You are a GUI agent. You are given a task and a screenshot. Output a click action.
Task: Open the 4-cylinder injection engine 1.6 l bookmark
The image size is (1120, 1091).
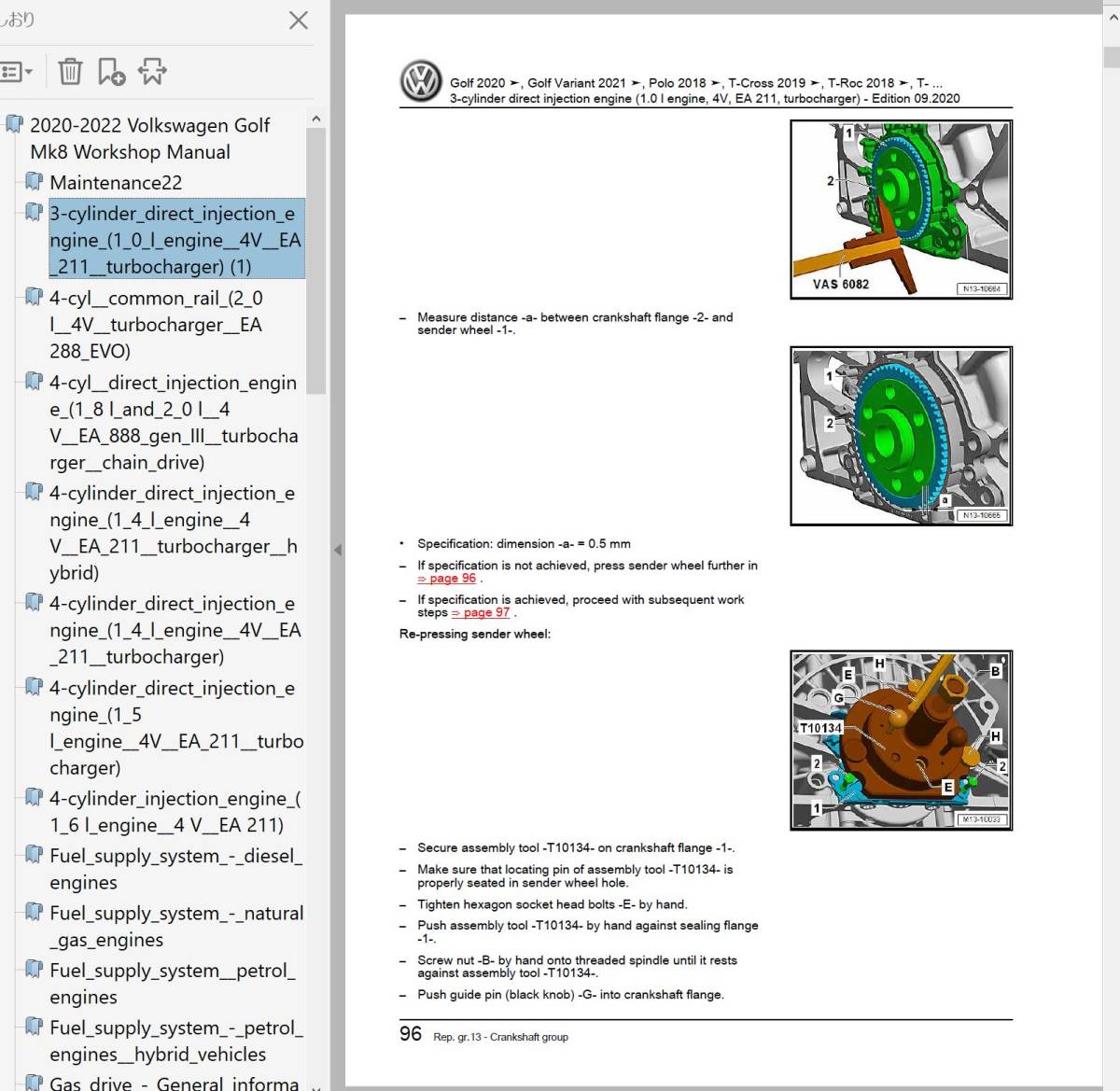[x=175, y=812]
